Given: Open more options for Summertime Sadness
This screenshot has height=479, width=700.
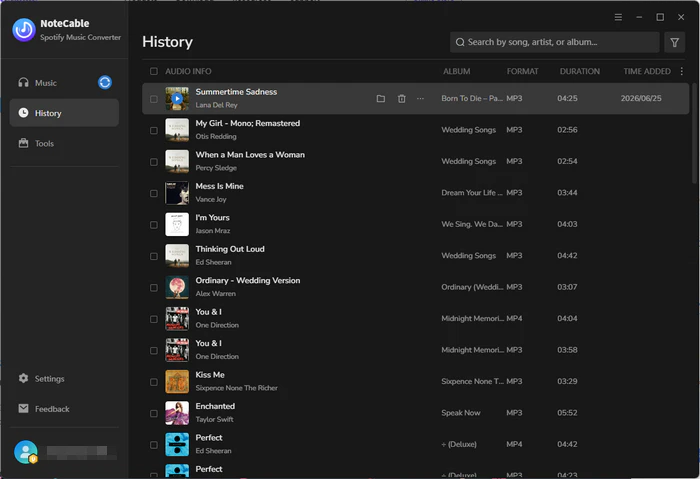Looking at the screenshot, I should pyautogui.click(x=420, y=99).
